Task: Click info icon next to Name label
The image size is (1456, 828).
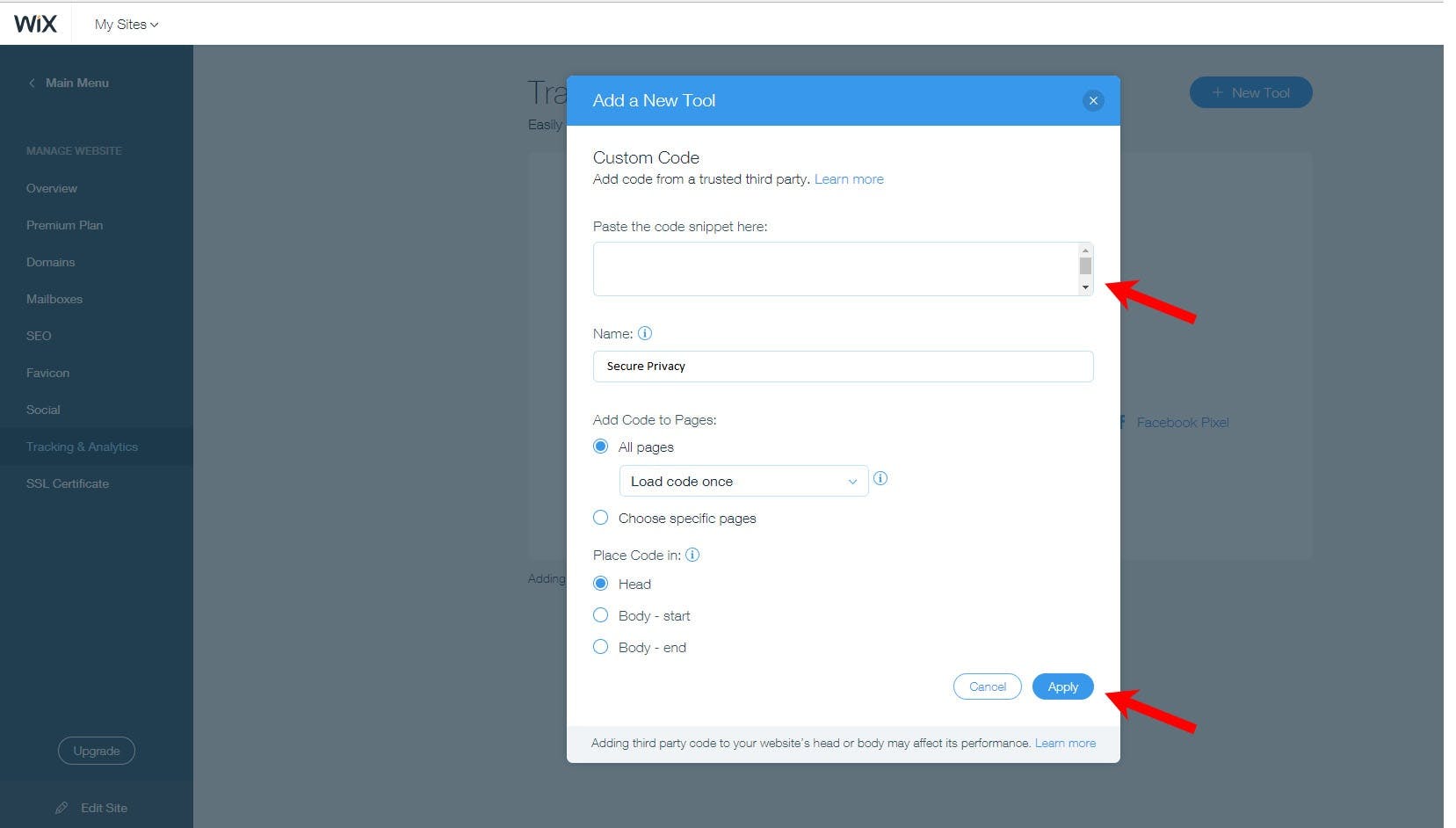Action: tap(645, 333)
